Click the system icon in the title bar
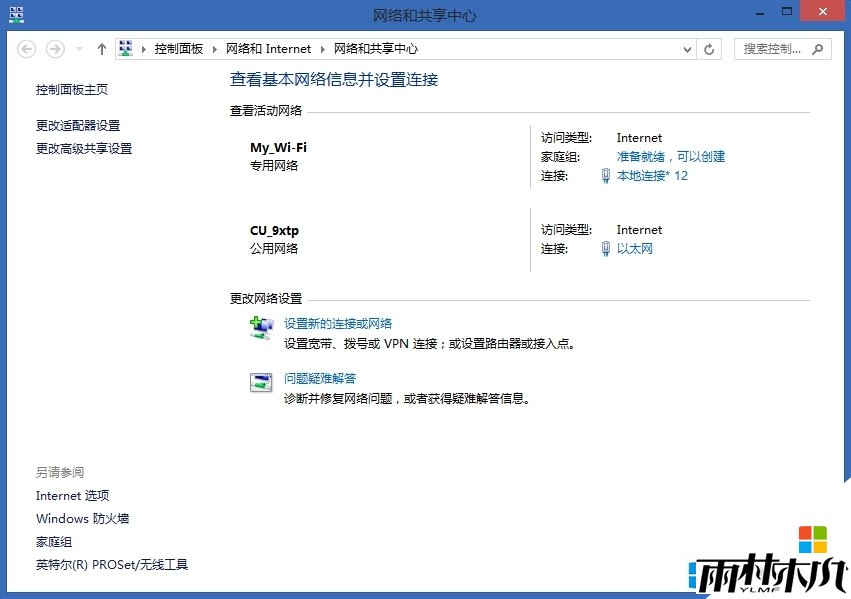851x599 pixels. 15,13
